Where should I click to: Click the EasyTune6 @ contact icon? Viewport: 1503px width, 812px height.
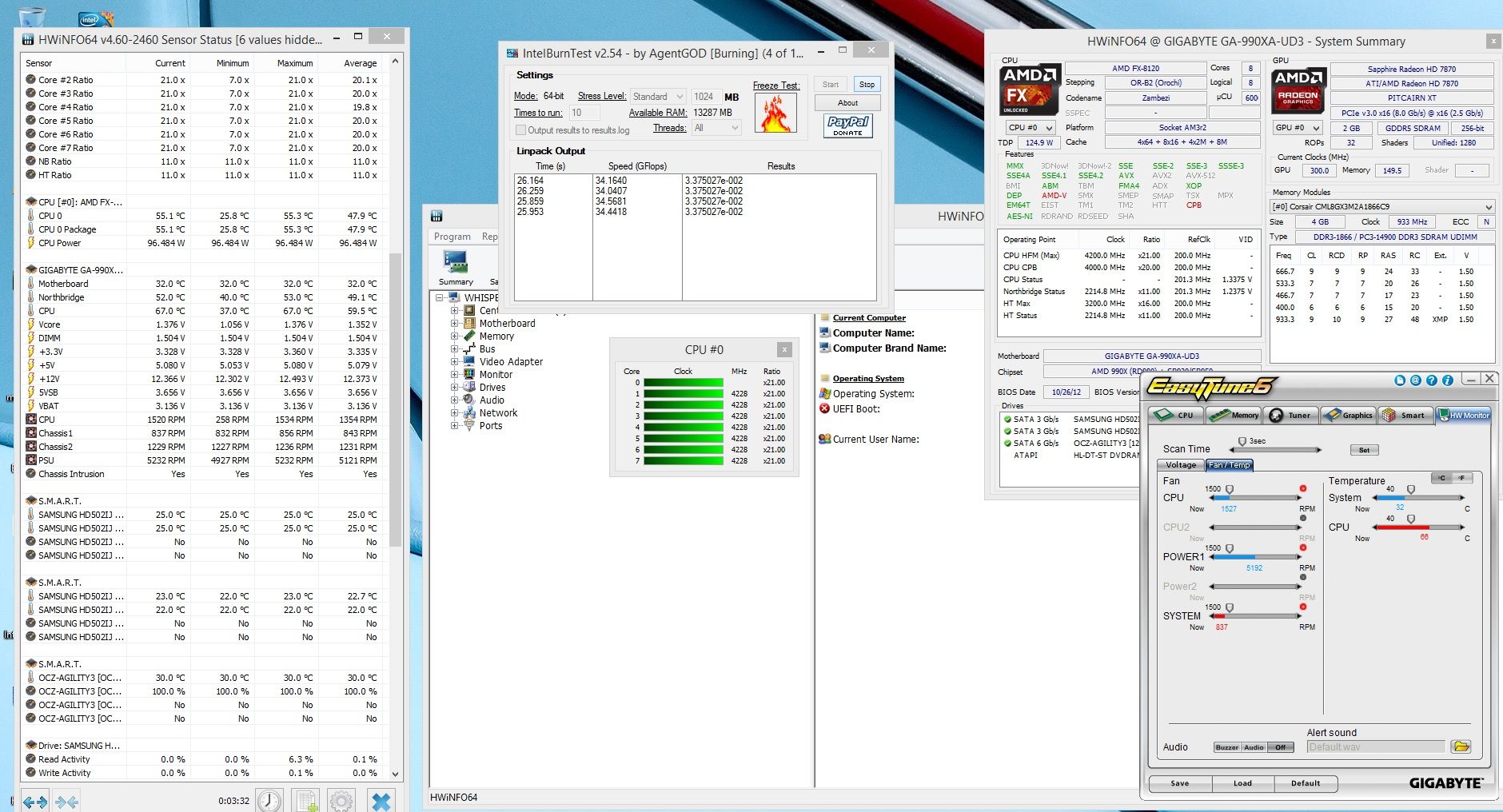coord(1415,380)
